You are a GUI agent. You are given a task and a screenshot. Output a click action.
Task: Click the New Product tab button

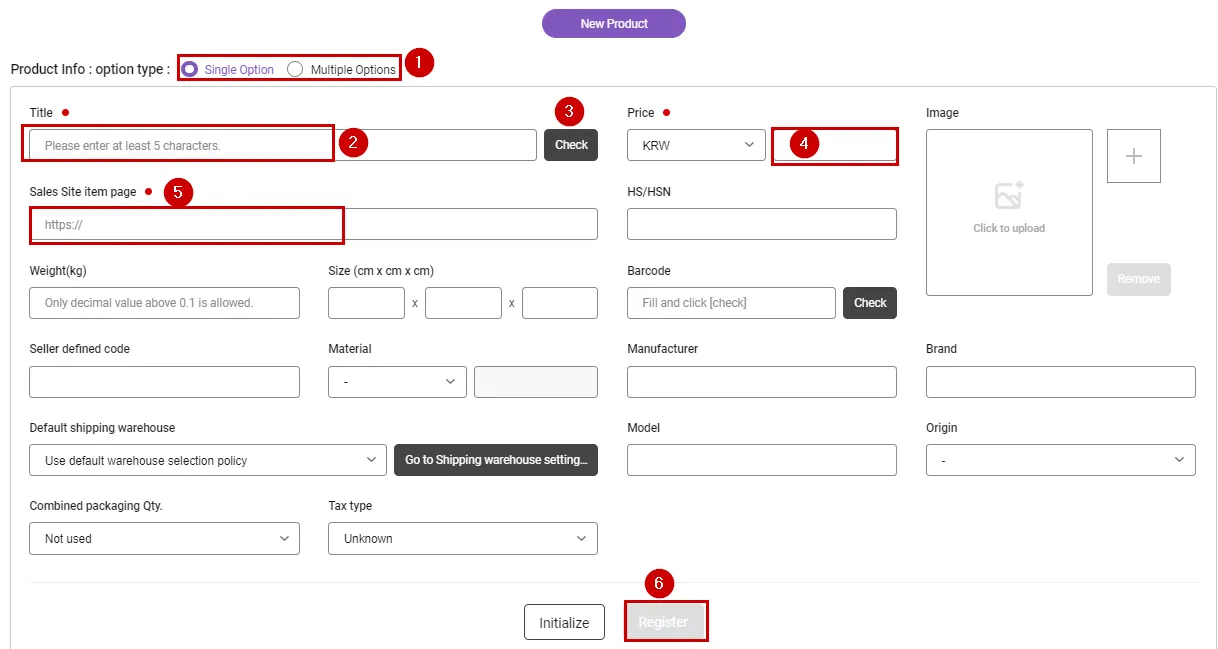point(613,24)
